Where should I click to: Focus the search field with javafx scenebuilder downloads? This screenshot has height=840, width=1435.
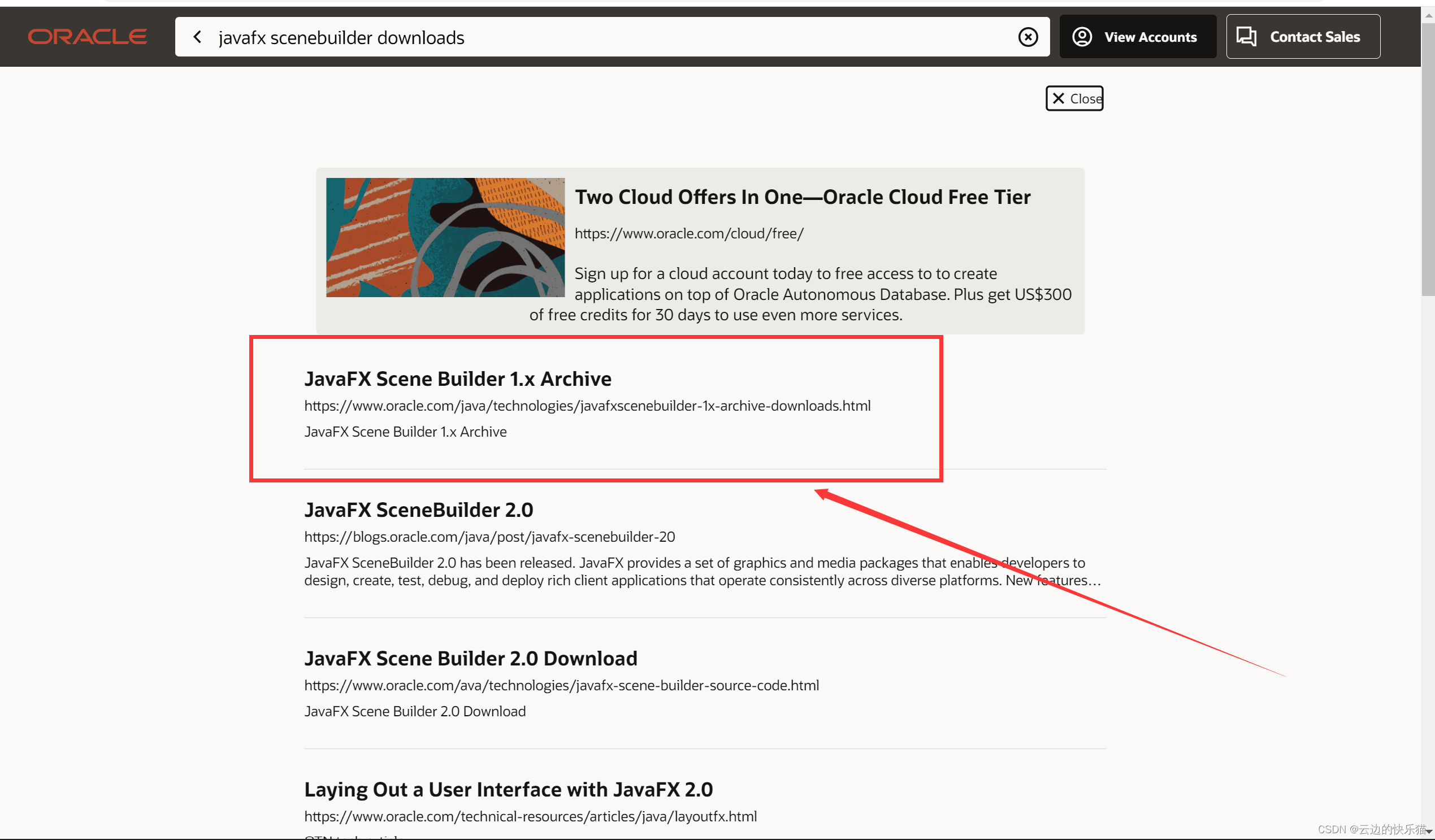click(570, 37)
